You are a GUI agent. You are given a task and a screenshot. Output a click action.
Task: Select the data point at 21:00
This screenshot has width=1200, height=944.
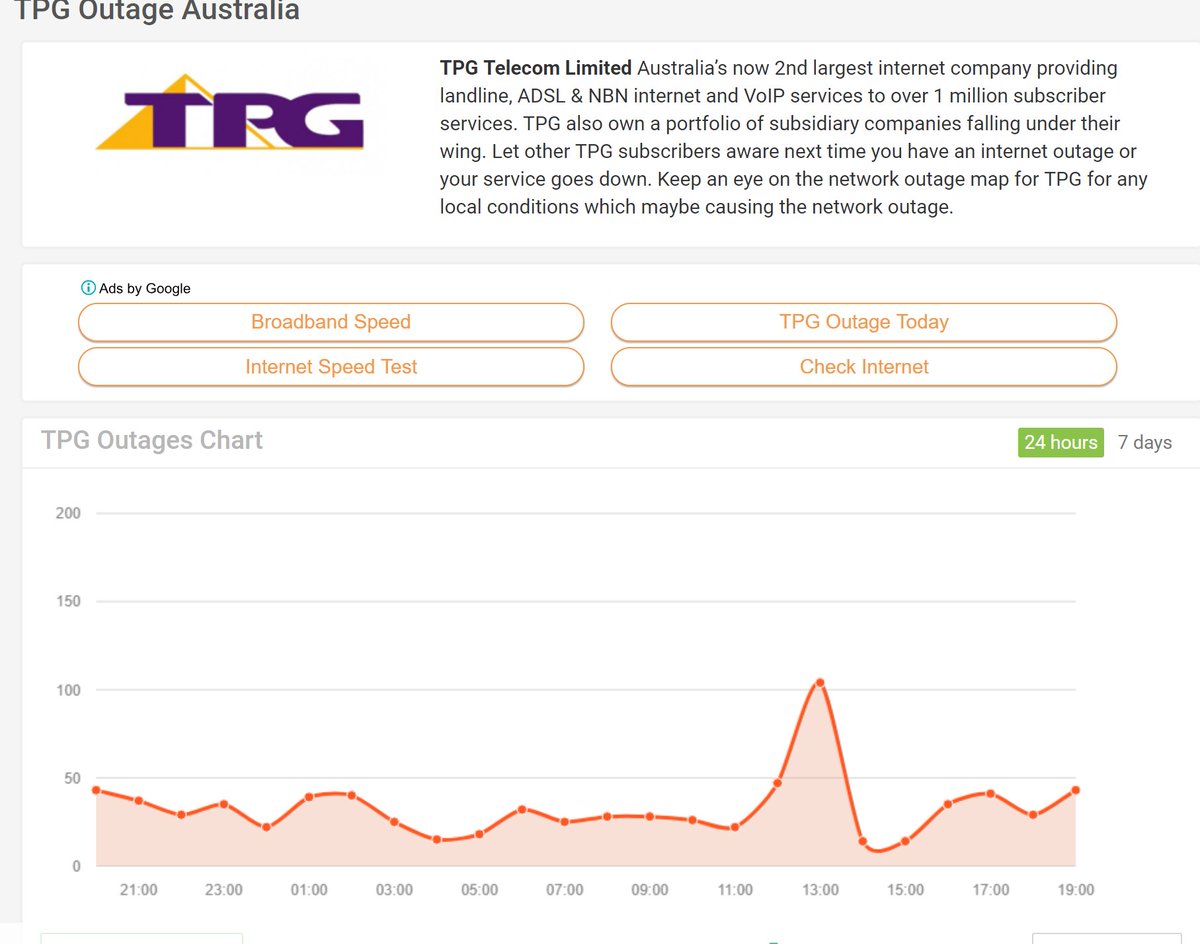coord(138,800)
